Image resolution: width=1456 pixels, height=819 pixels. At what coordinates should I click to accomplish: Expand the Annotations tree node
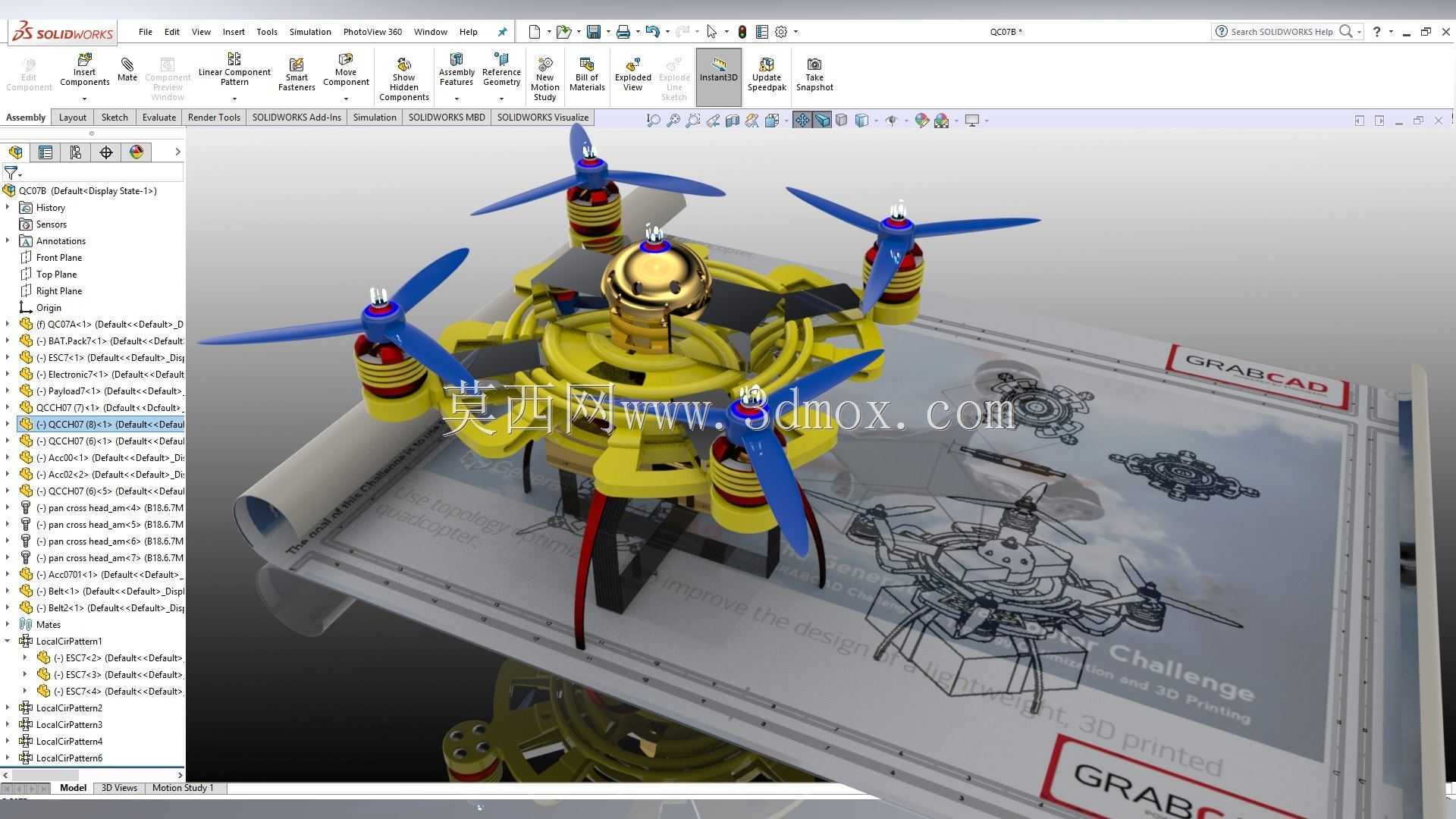(x=8, y=240)
